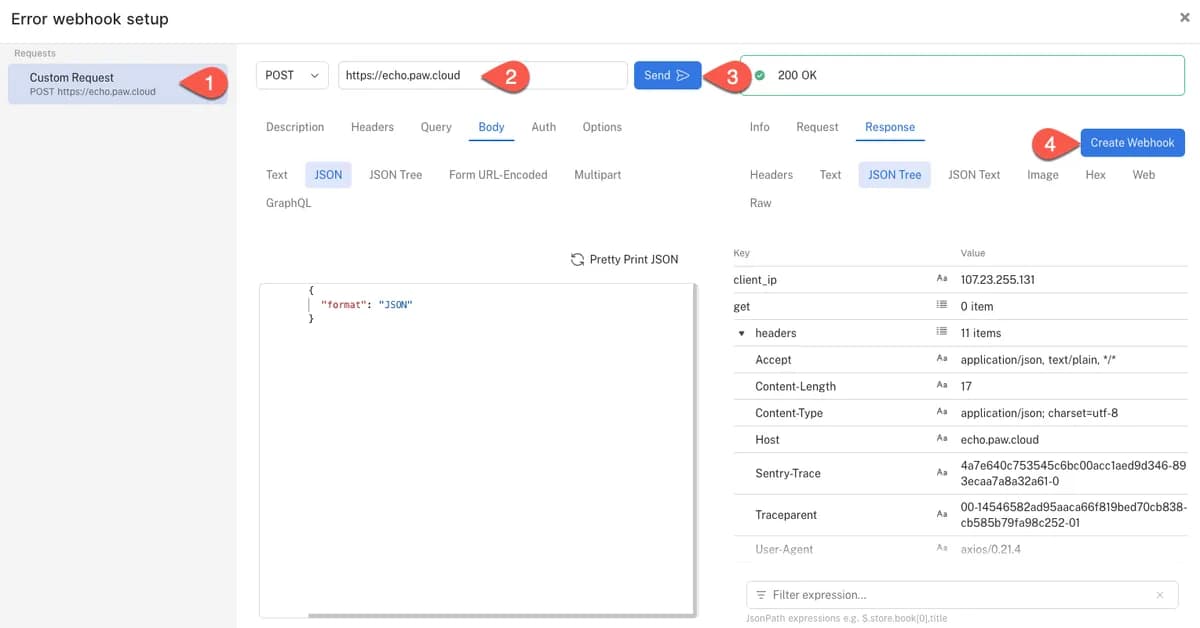Open the Request tab in the response pane
The height and width of the screenshot is (628, 1200).
point(817,127)
